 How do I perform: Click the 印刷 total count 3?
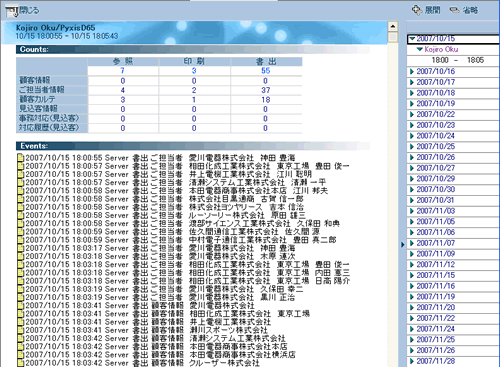point(194,71)
